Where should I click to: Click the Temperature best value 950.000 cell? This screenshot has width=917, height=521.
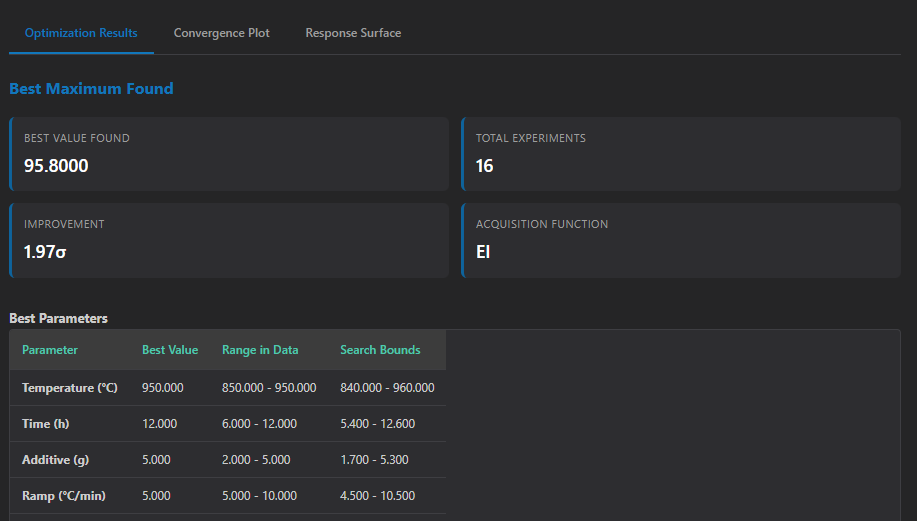(162, 388)
